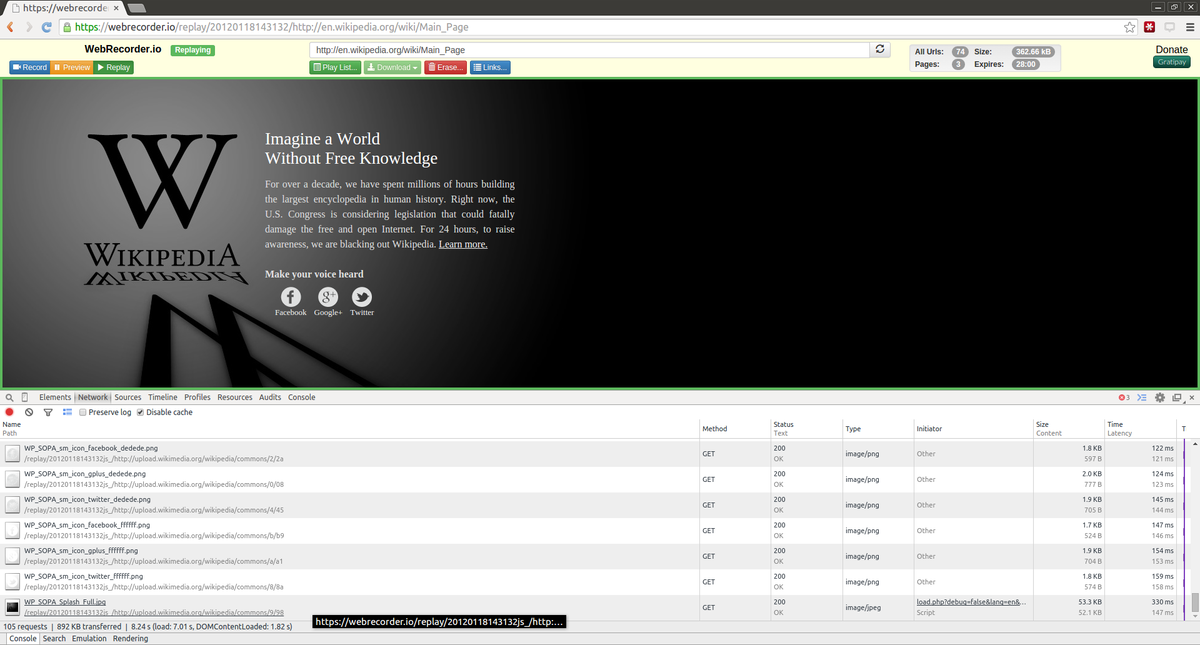Reload the page with browser refresh icon
Screen dimensions: 1200x645
pyautogui.click(x=46, y=27)
